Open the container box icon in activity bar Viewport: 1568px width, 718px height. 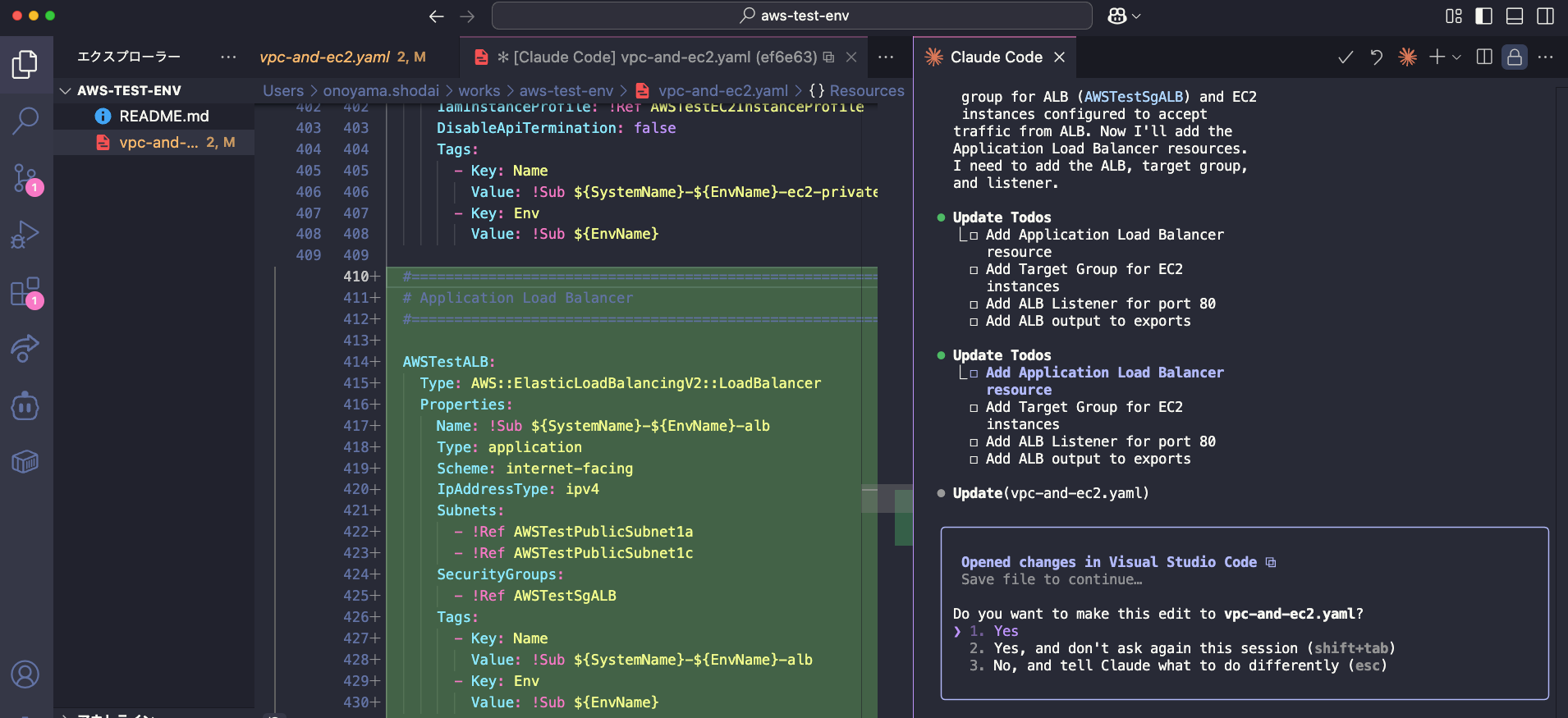(x=25, y=462)
